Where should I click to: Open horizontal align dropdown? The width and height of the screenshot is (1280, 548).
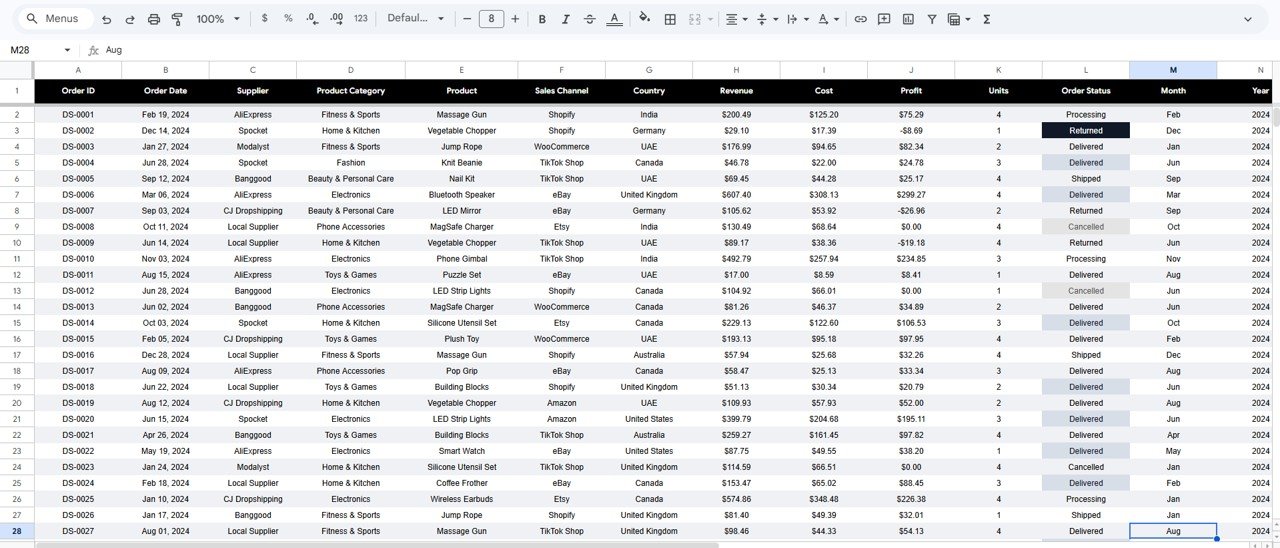point(736,19)
